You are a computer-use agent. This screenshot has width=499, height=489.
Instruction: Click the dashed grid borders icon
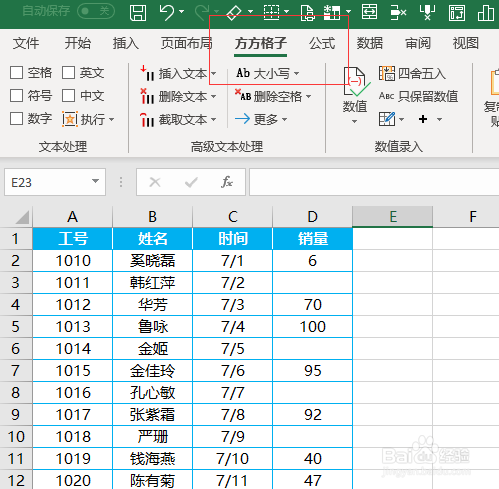(271, 13)
